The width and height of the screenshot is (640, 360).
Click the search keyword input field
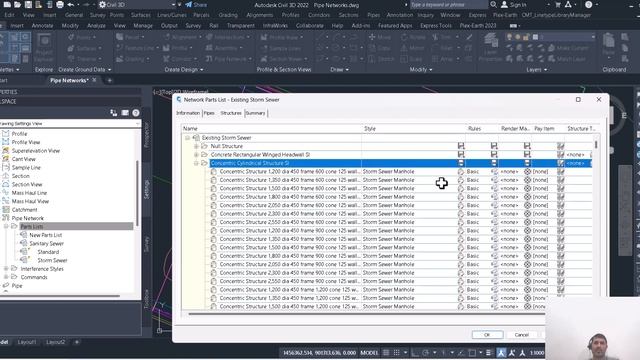(448, 5)
